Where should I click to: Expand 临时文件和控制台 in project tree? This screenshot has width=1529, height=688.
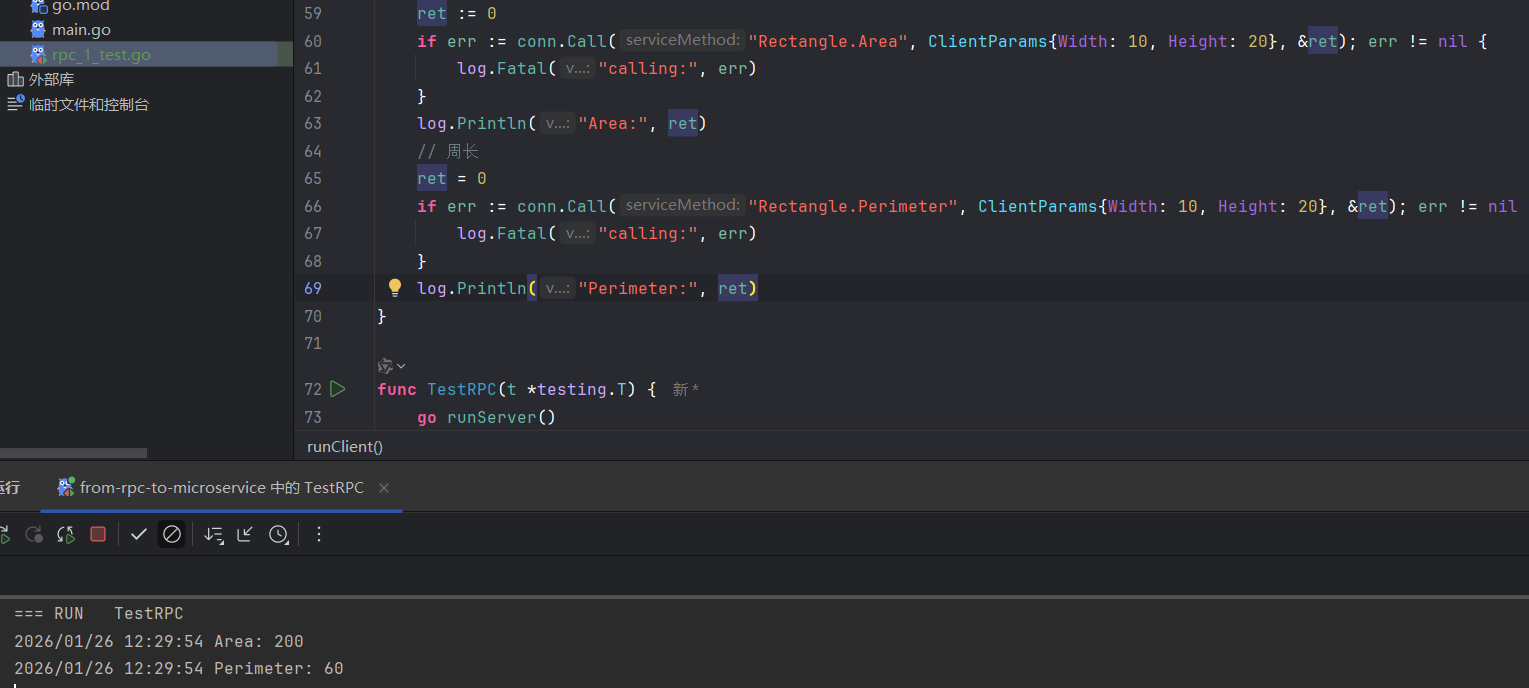tap(88, 104)
